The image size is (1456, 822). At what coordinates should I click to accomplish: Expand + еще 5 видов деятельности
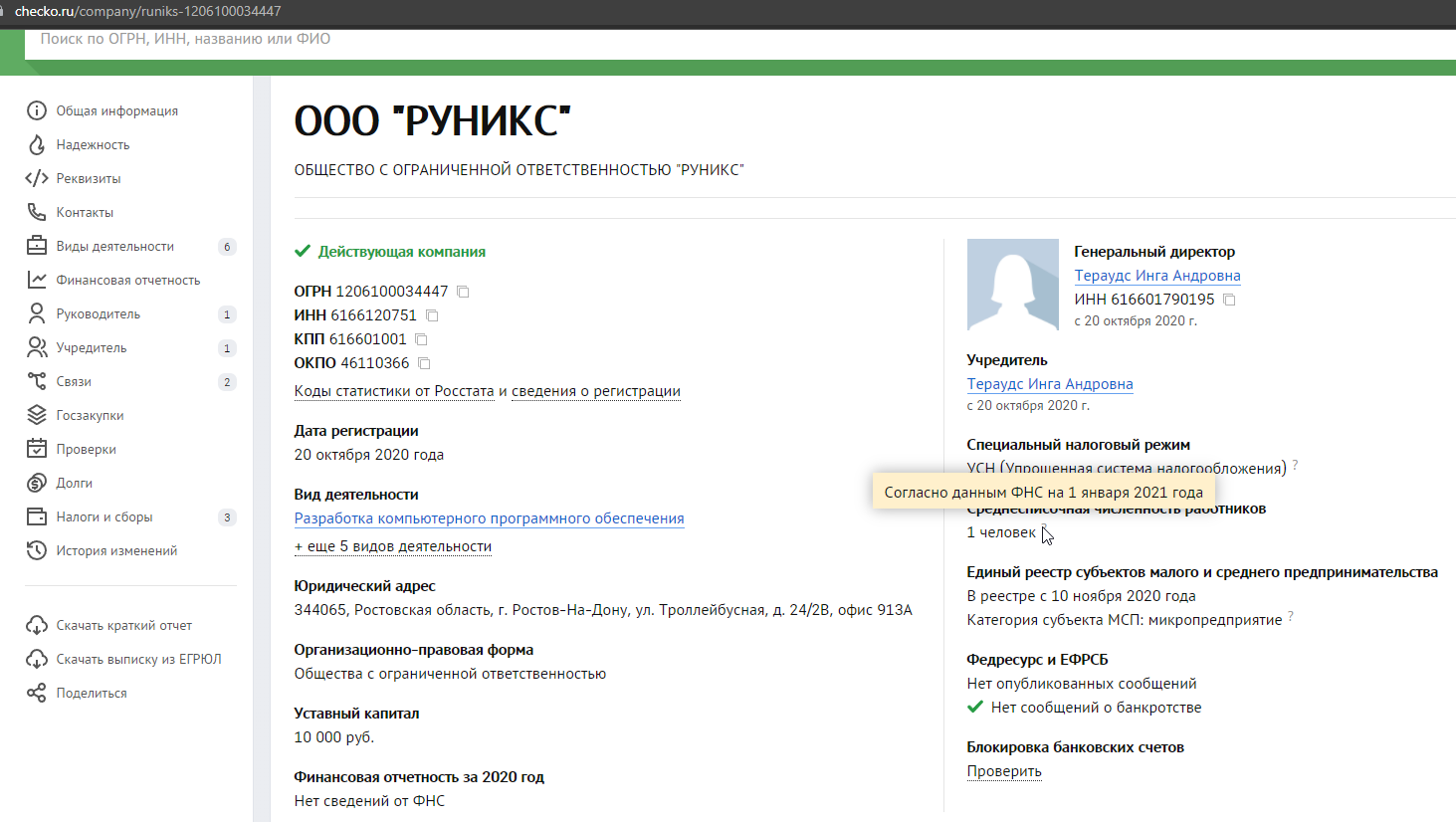pyautogui.click(x=393, y=546)
